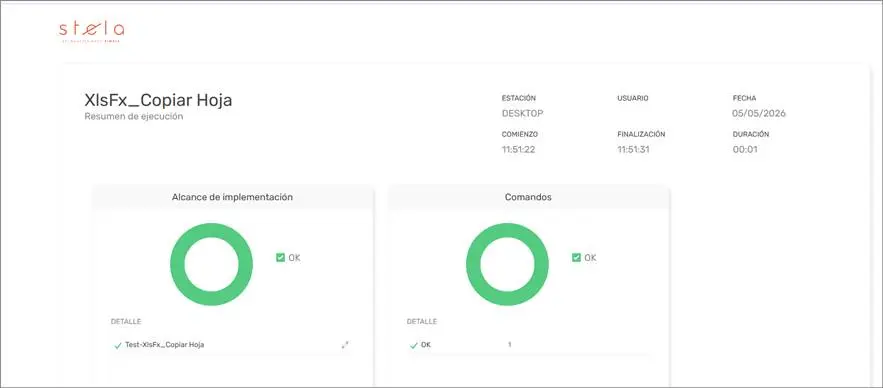The width and height of the screenshot is (883, 388).
Task: Expand the Test-XlsFx_Copiar Hoja detail row
Action: tap(345, 345)
